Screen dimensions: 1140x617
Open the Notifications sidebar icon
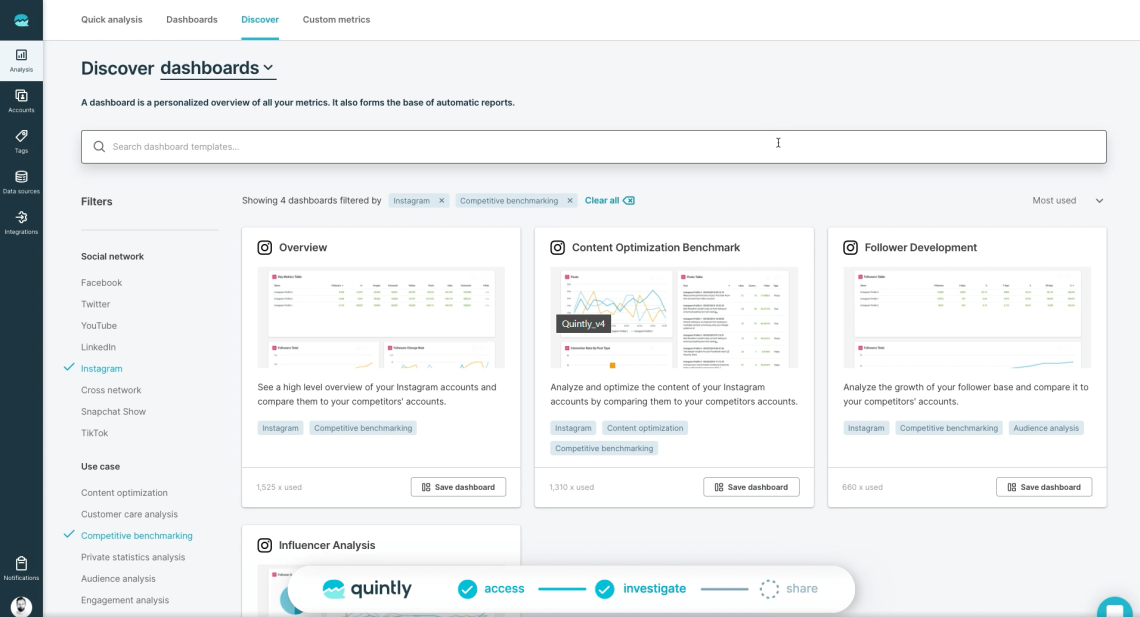[21, 568]
